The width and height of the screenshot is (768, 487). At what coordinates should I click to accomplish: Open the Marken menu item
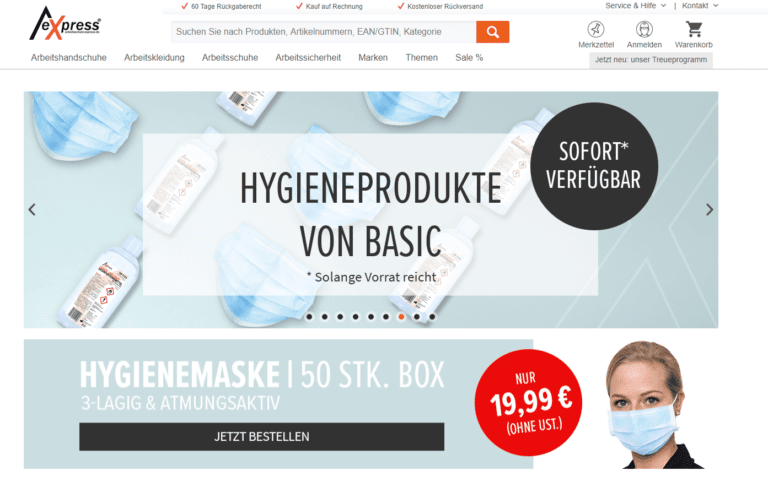click(x=373, y=57)
